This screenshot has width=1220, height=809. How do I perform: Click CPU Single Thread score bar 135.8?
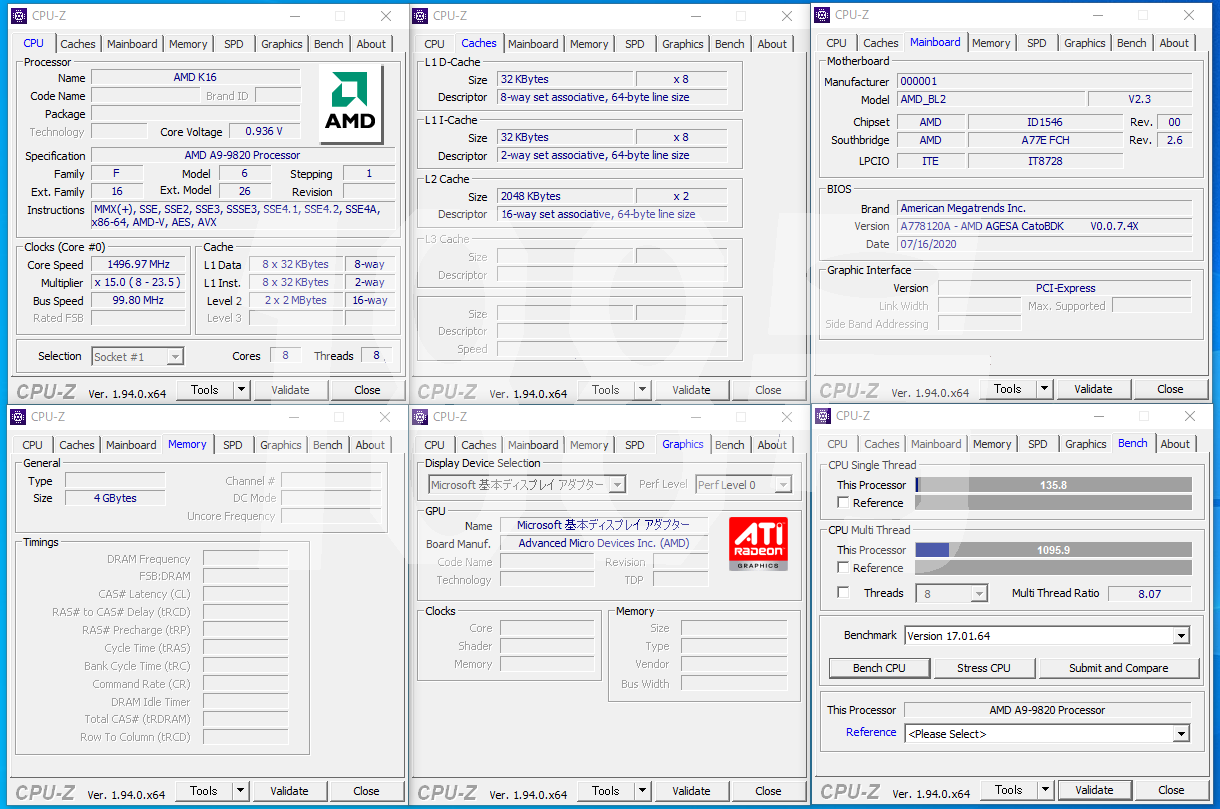coord(1053,485)
